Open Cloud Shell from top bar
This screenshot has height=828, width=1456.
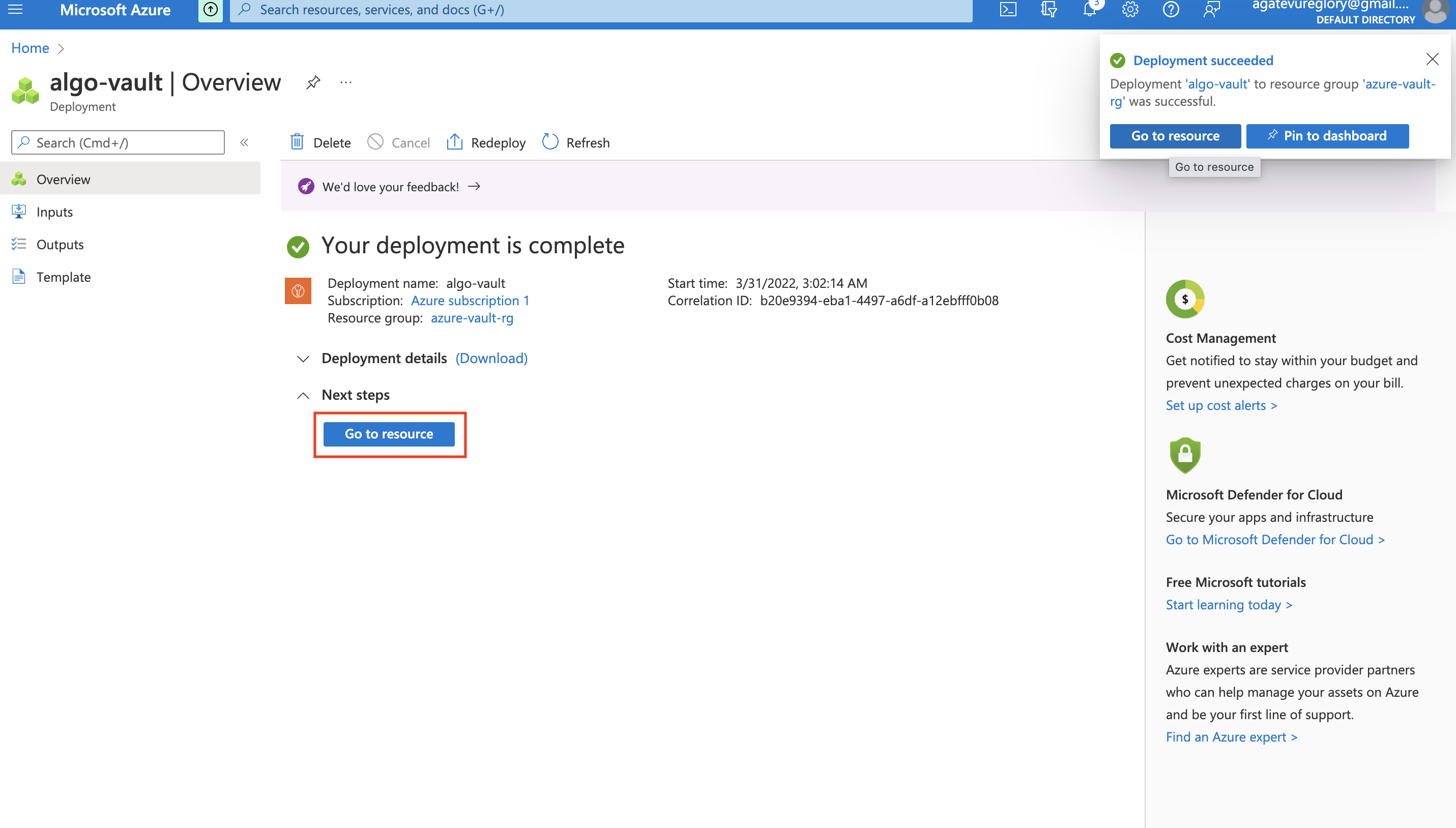coord(1008,10)
